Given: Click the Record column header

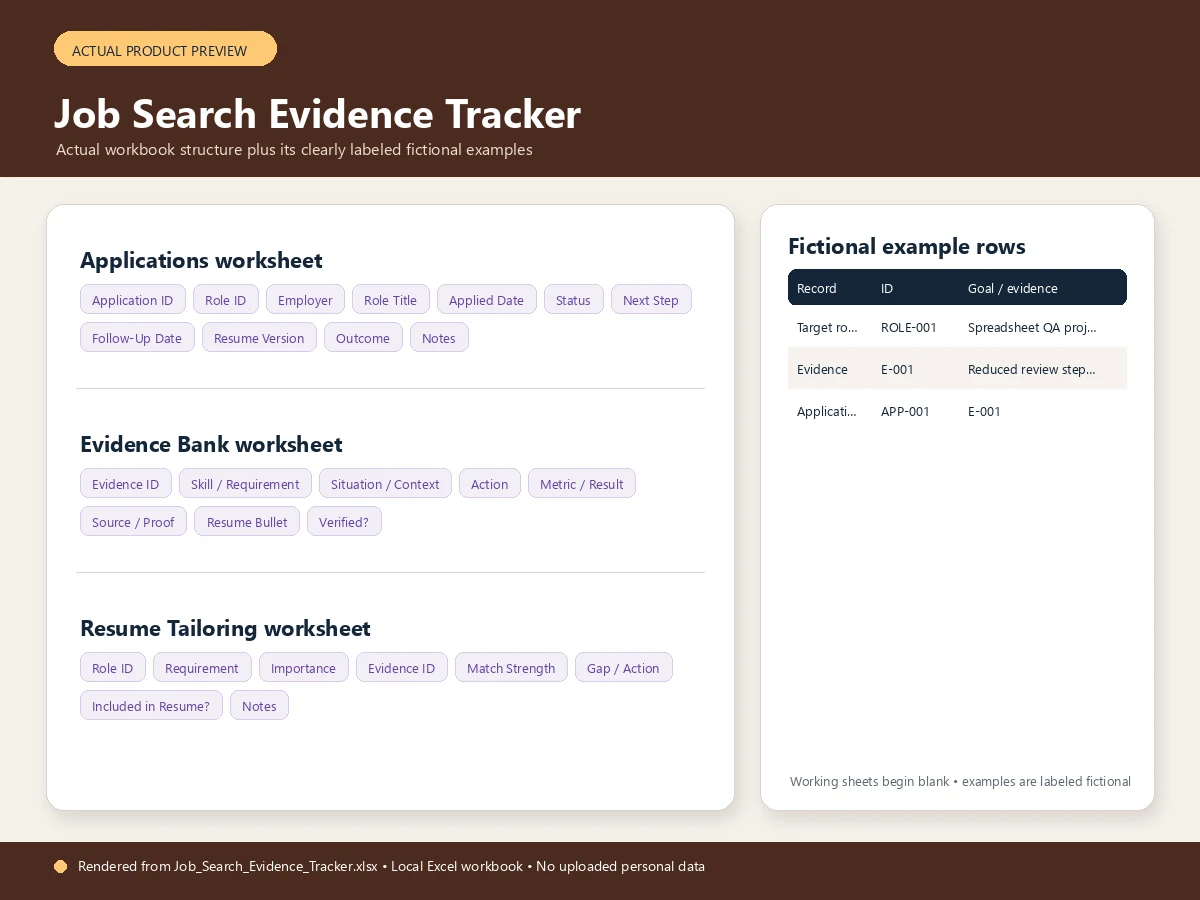Looking at the screenshot, I should point(817,288).
